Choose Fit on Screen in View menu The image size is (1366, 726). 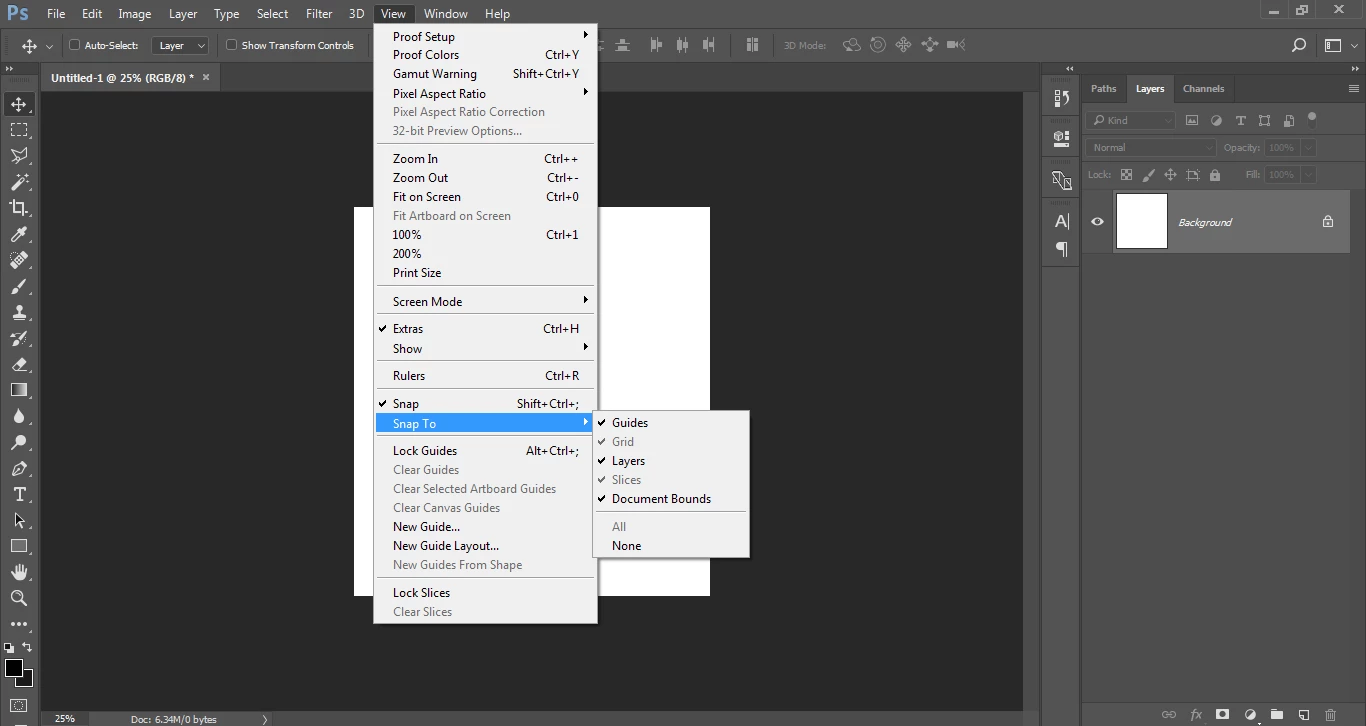tap(485, 197)
